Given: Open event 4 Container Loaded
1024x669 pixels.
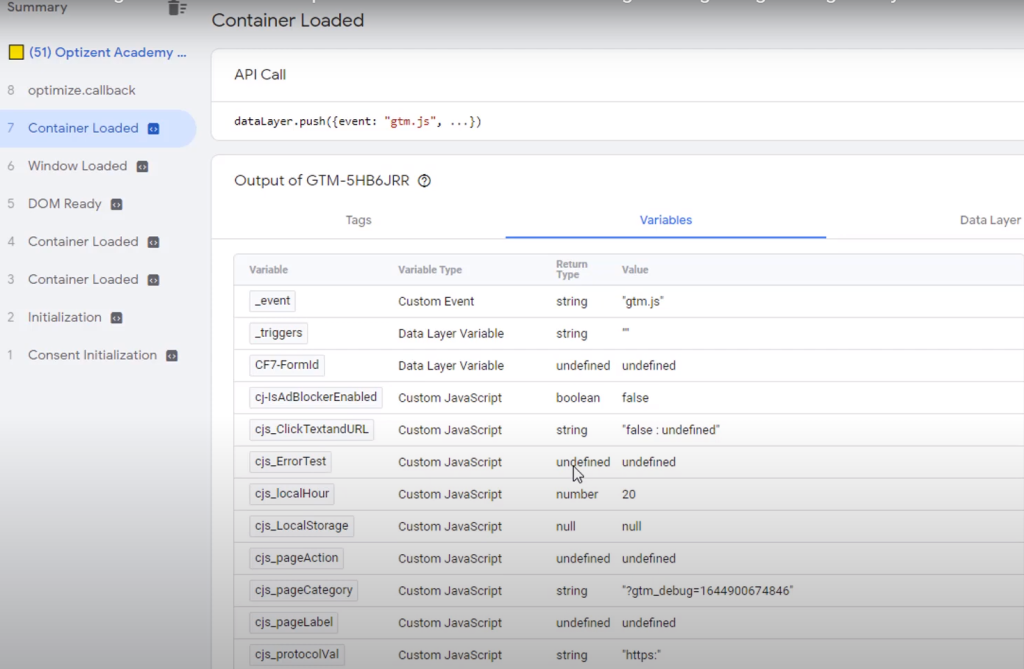Looking at the screenshot, I should pos(83,242).
